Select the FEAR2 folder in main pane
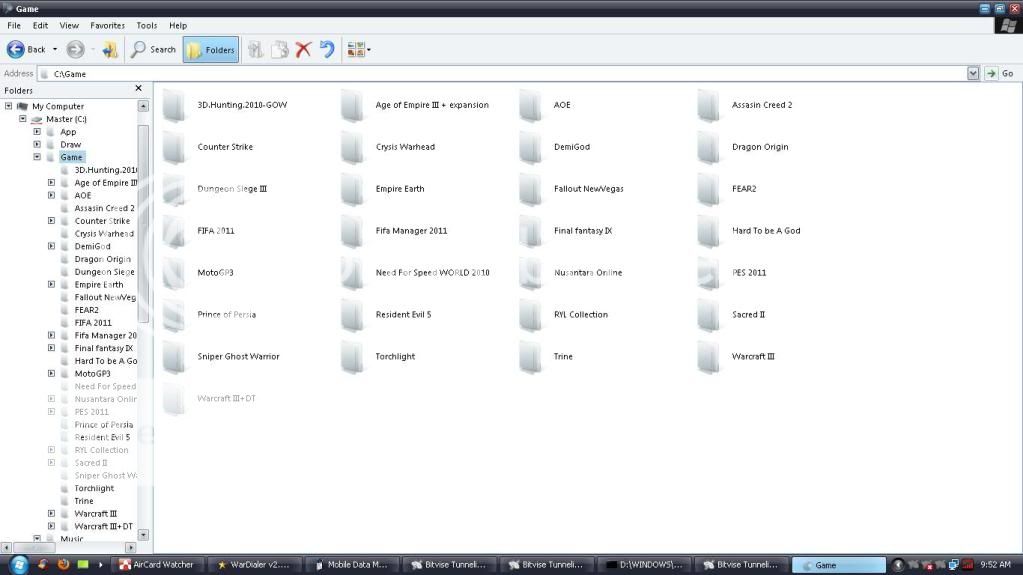Screen dimensions: 1023x575 [727, 189]
